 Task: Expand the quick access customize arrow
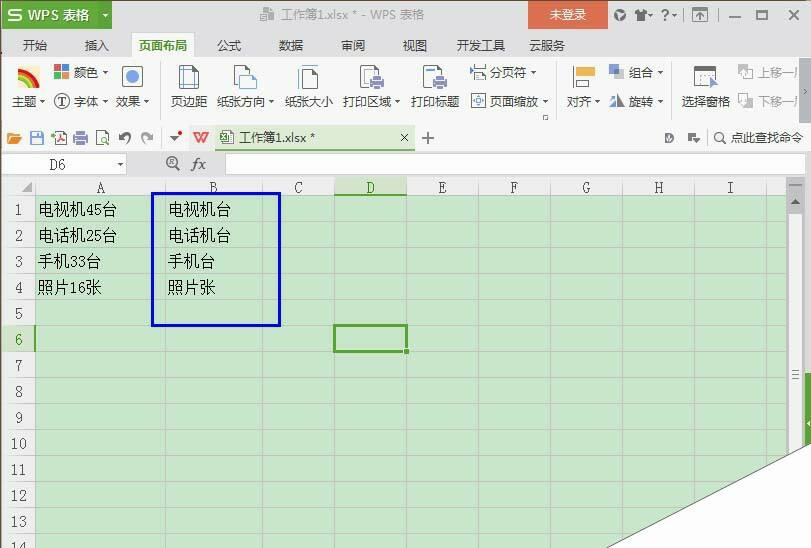point(176,137)
